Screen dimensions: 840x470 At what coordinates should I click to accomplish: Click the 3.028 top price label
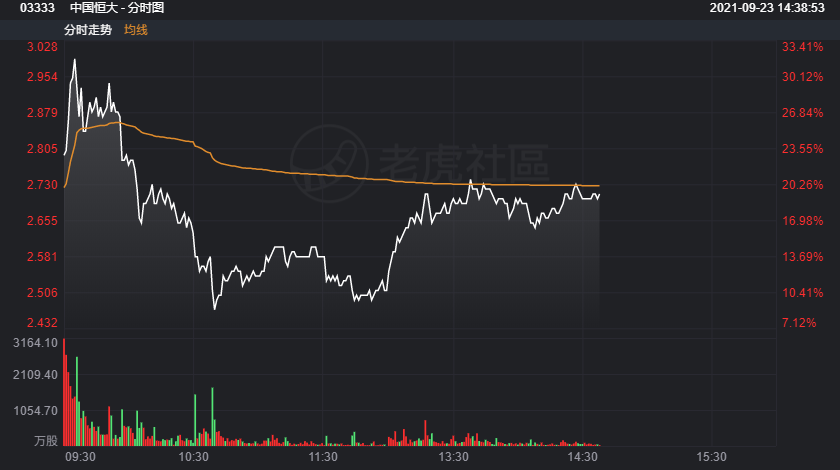pos(42,47)
